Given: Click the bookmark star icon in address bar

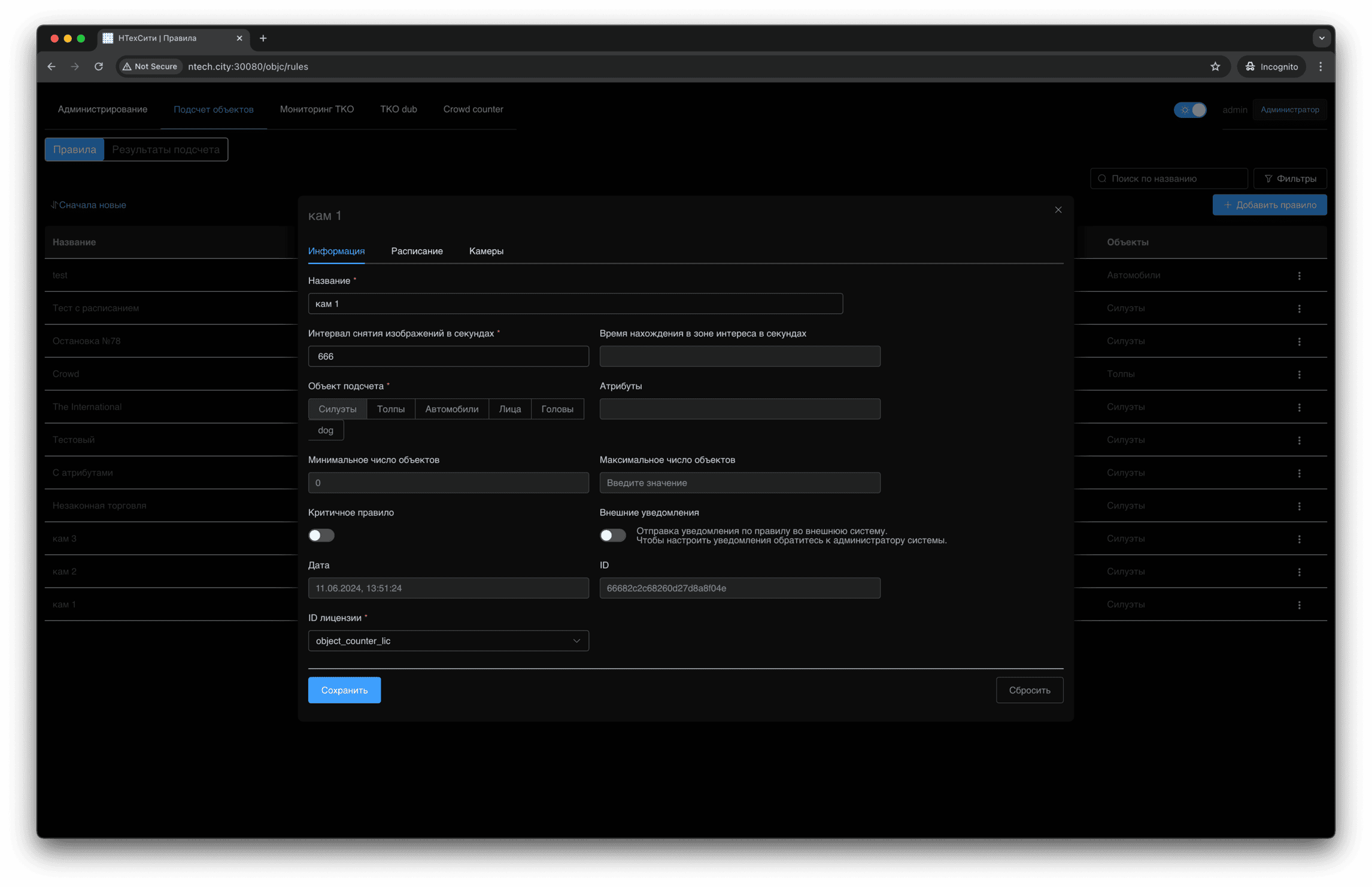Looking at the screenshot, I should pyautogui.click(x=1215, y=66).
